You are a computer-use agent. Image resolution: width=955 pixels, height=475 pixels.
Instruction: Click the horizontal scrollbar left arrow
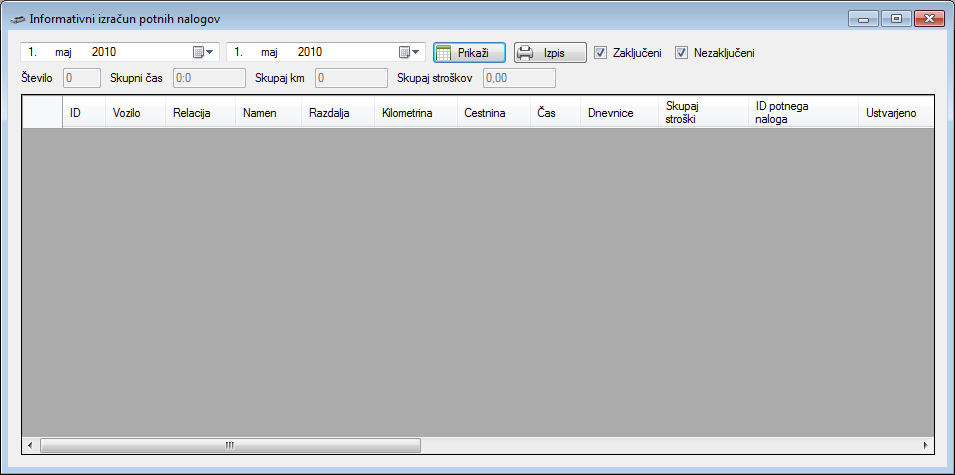tap(30, 445)
